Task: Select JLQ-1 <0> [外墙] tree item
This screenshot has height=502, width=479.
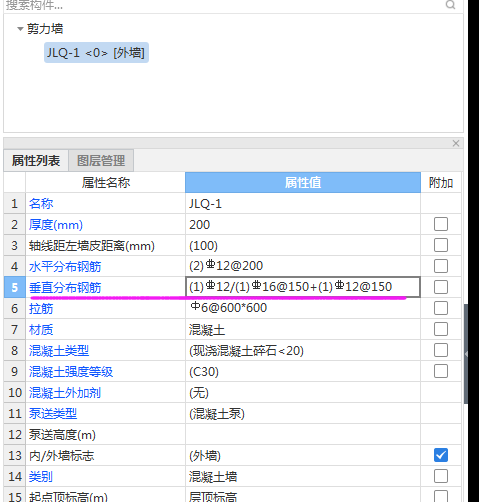Action: coord(96,53)
